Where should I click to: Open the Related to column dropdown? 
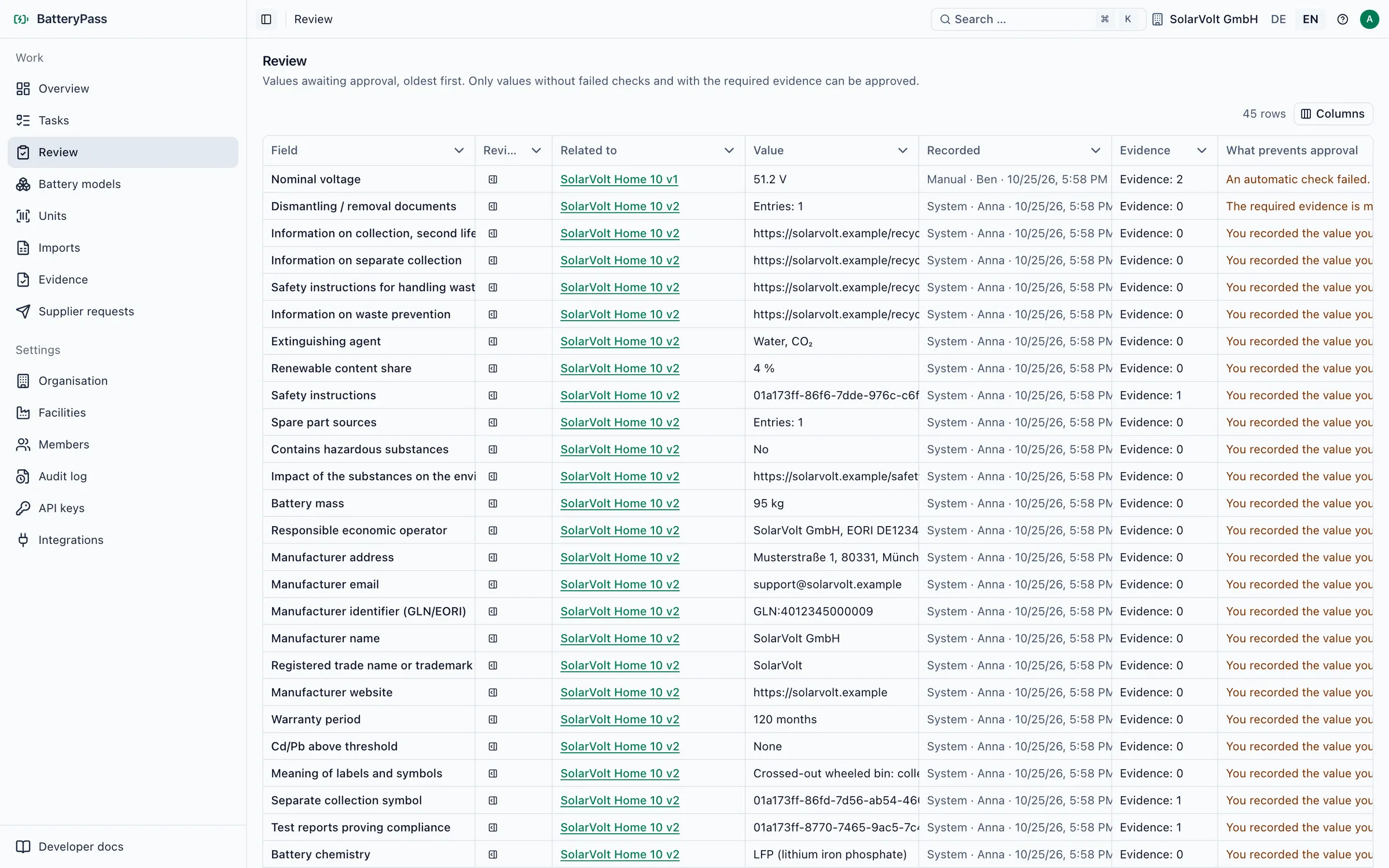pos(729,150)
